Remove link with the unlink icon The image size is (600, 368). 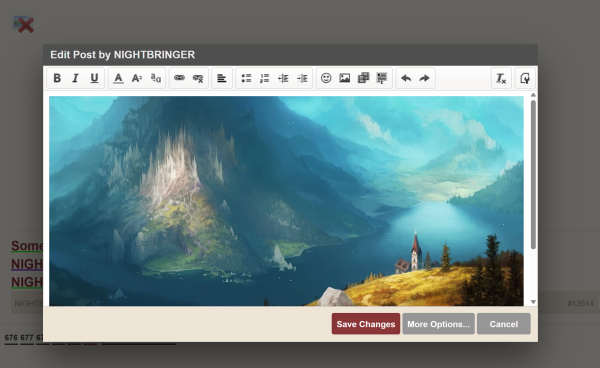198,78
